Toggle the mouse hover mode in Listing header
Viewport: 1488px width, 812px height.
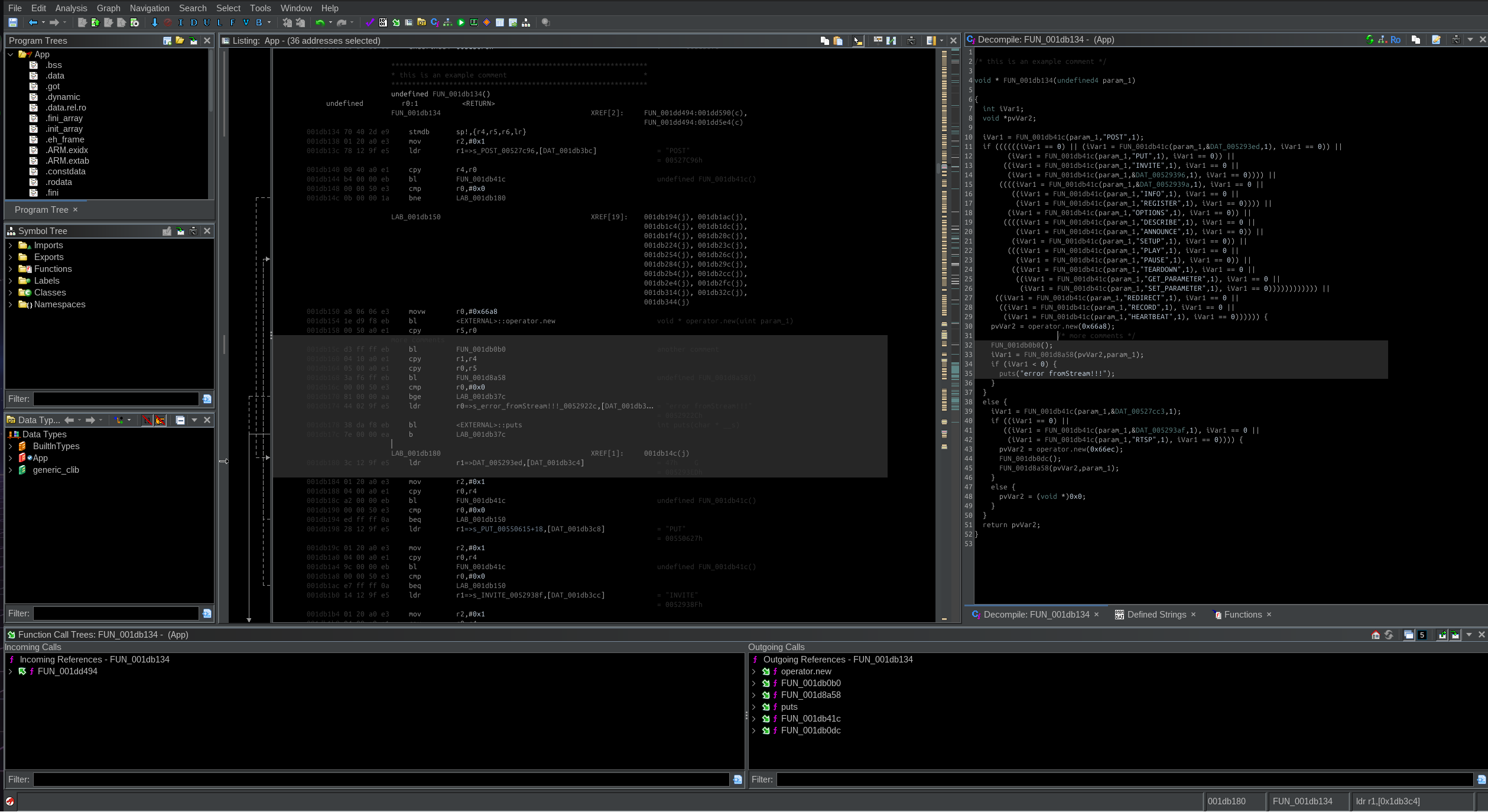(857, 41)
